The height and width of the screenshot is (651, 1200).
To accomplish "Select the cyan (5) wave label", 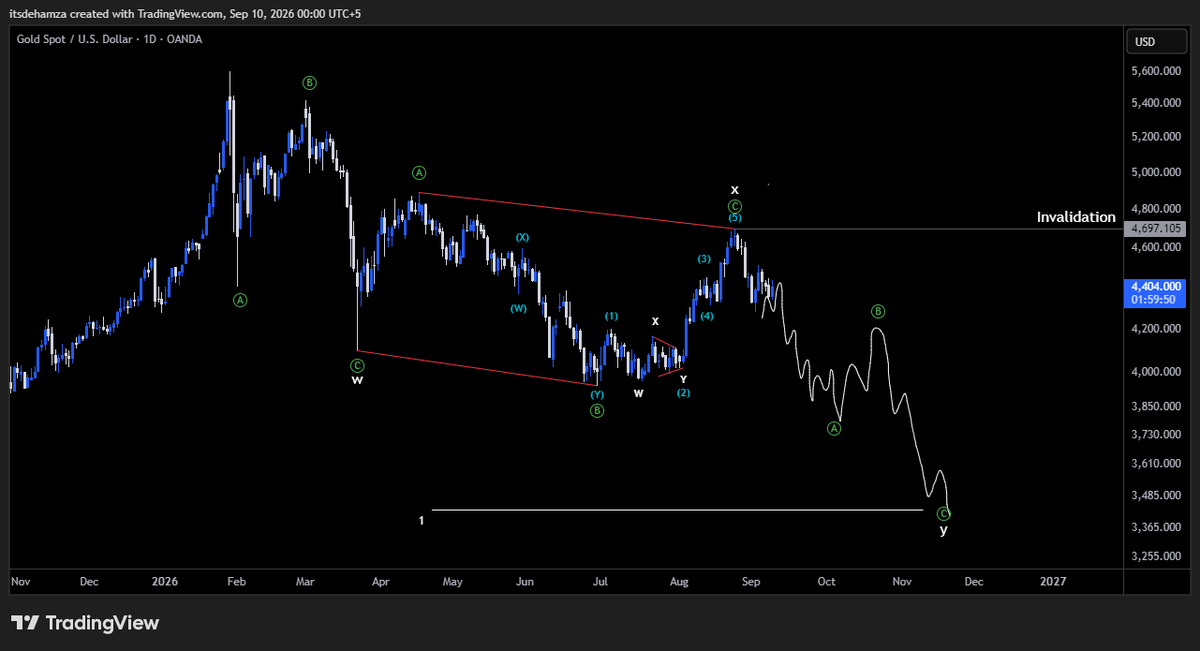I will coord(735,217).
